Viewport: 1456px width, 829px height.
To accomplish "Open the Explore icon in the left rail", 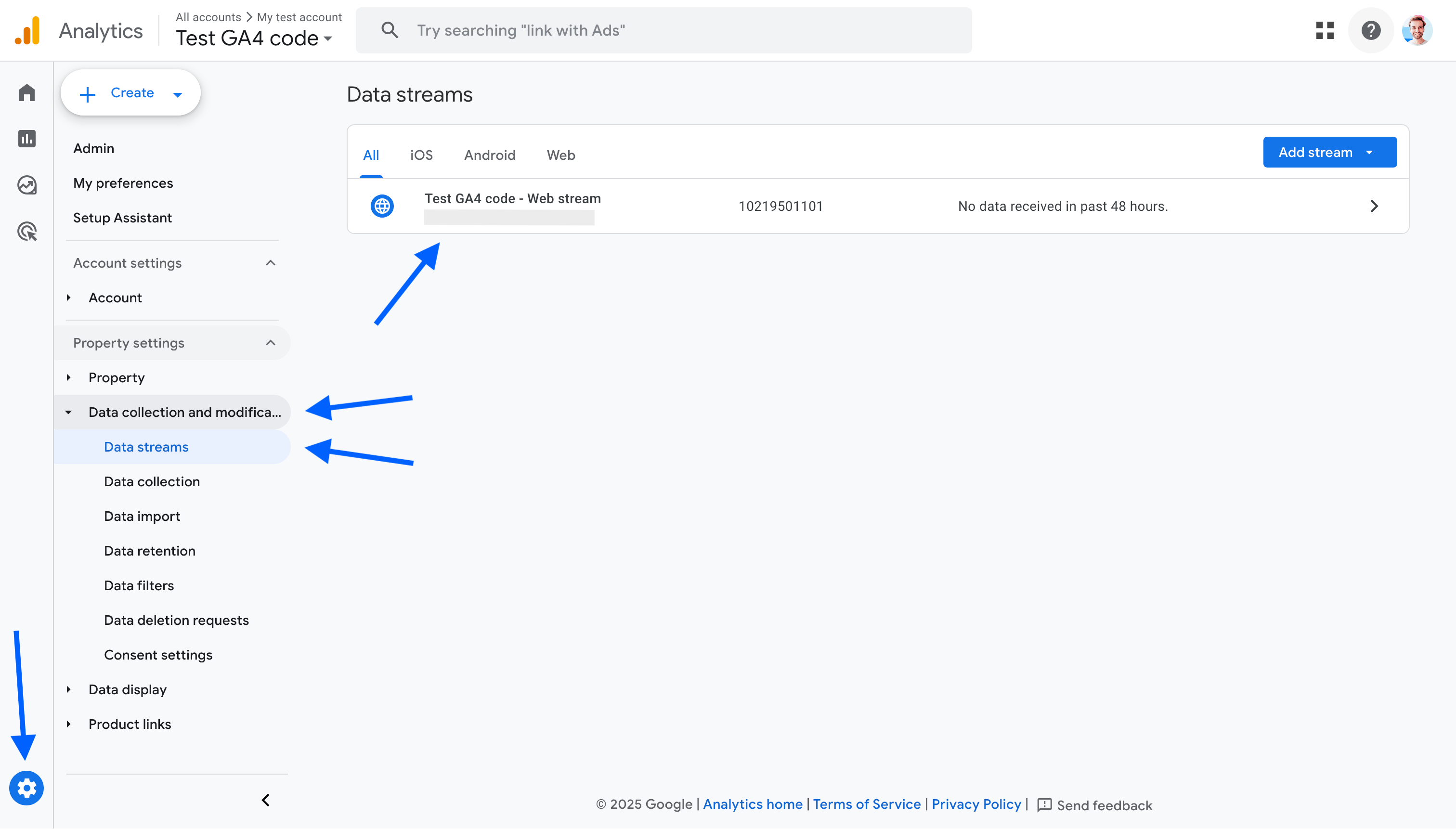I will click(x=27, y=185).
